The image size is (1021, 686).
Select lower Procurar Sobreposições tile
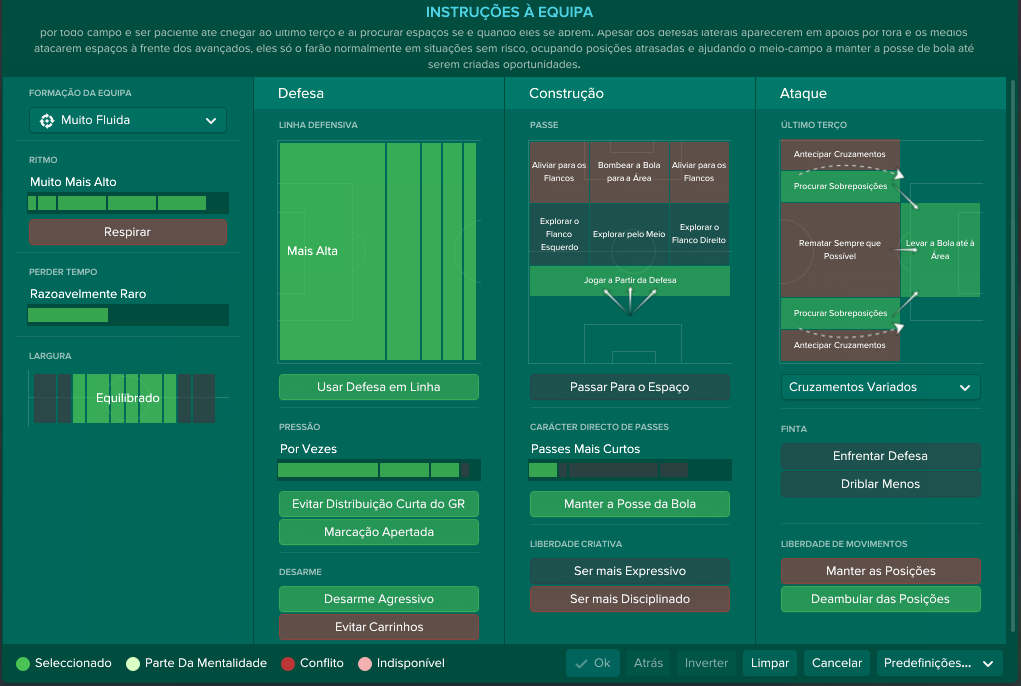pos(840,314)
